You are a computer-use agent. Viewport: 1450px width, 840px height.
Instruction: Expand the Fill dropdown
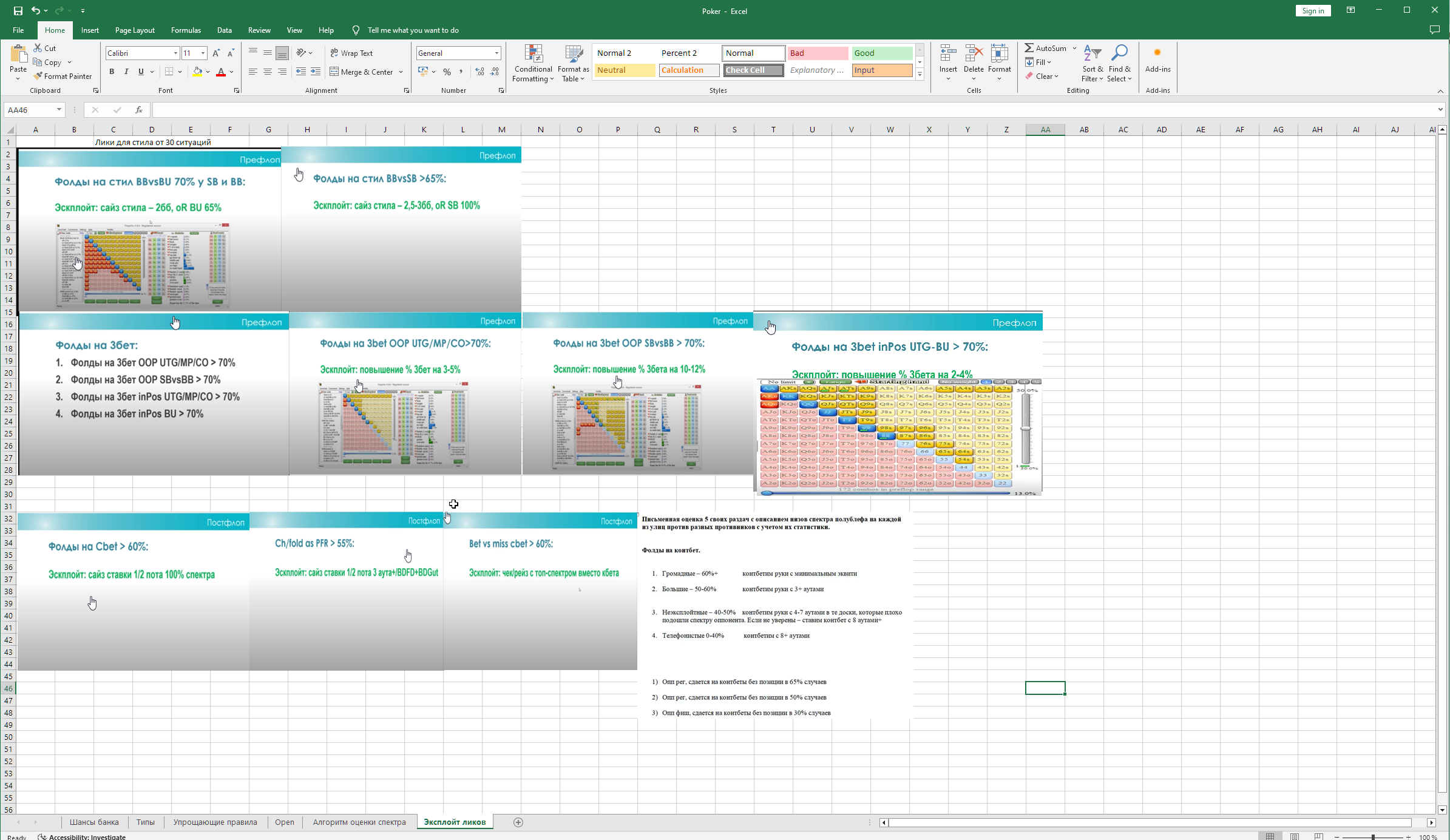point(1049,62)
